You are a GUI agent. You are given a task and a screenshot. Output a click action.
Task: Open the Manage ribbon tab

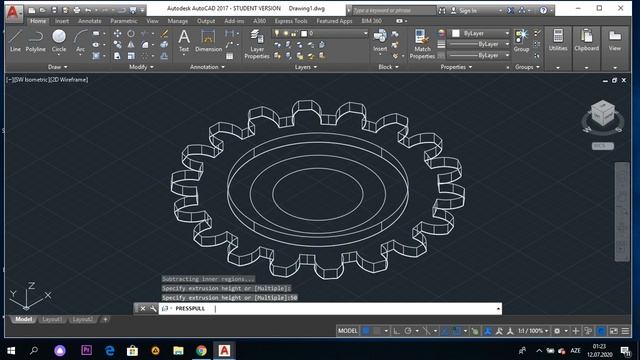point(178,21)
